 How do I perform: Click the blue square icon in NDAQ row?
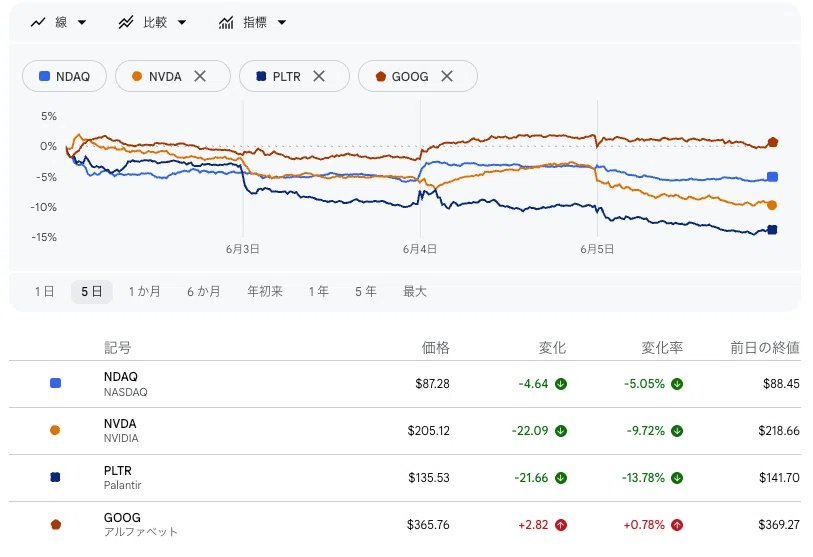tap(55, 383)
